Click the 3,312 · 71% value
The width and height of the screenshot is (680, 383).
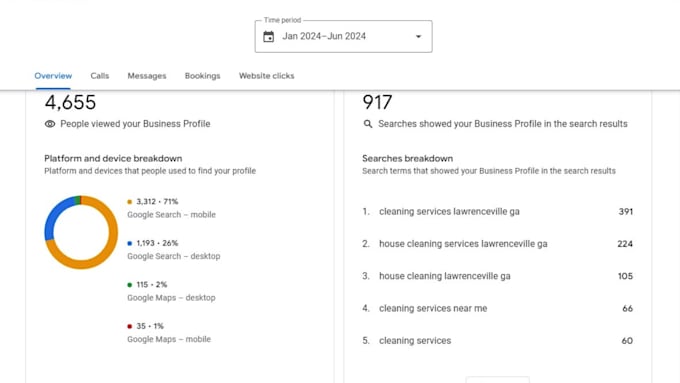tap(157, 202)
